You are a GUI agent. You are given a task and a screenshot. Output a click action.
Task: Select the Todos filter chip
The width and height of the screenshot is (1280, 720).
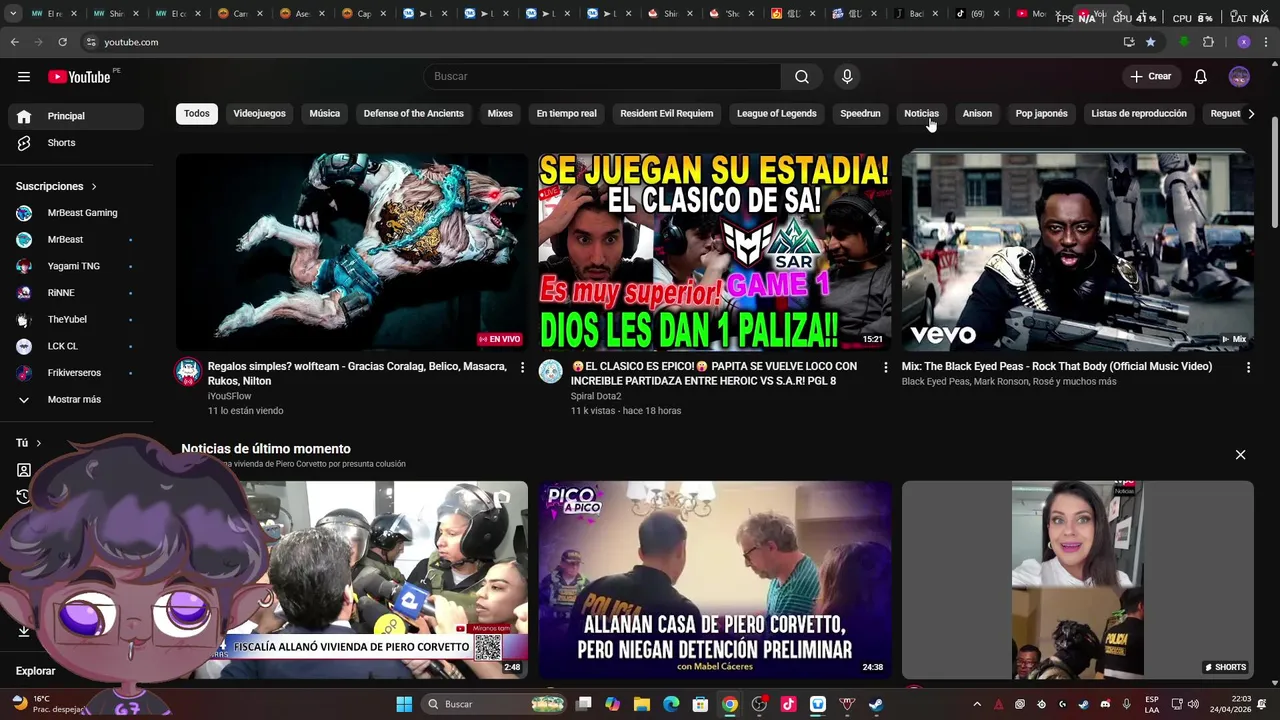point(197,114)
